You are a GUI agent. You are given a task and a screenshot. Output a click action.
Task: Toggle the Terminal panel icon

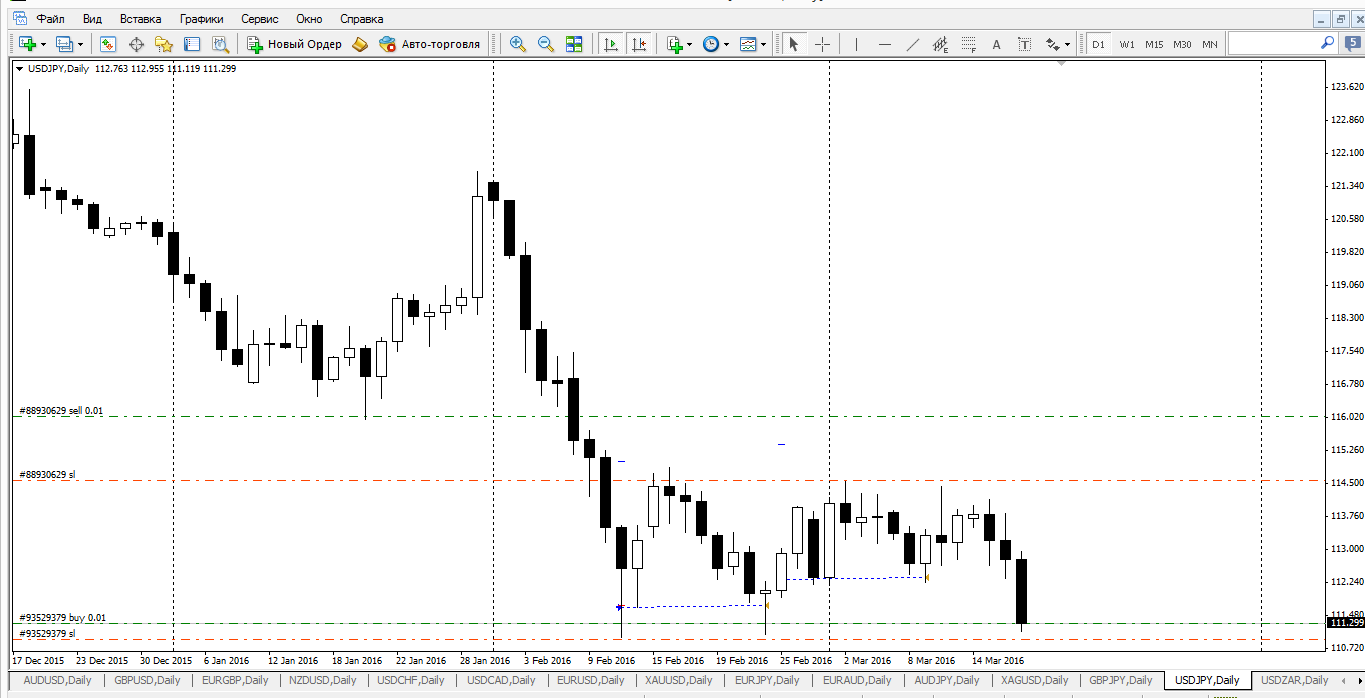click(192, 44)
